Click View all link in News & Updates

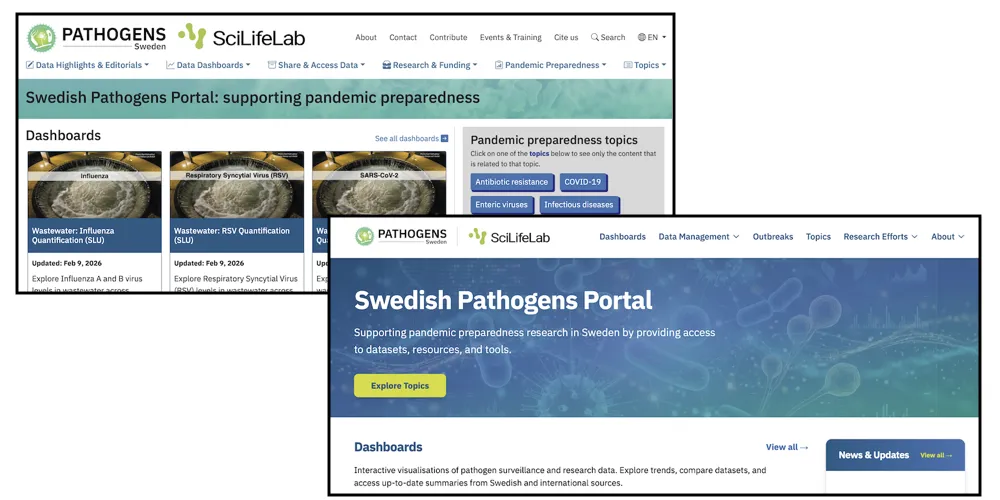point(936,455)
